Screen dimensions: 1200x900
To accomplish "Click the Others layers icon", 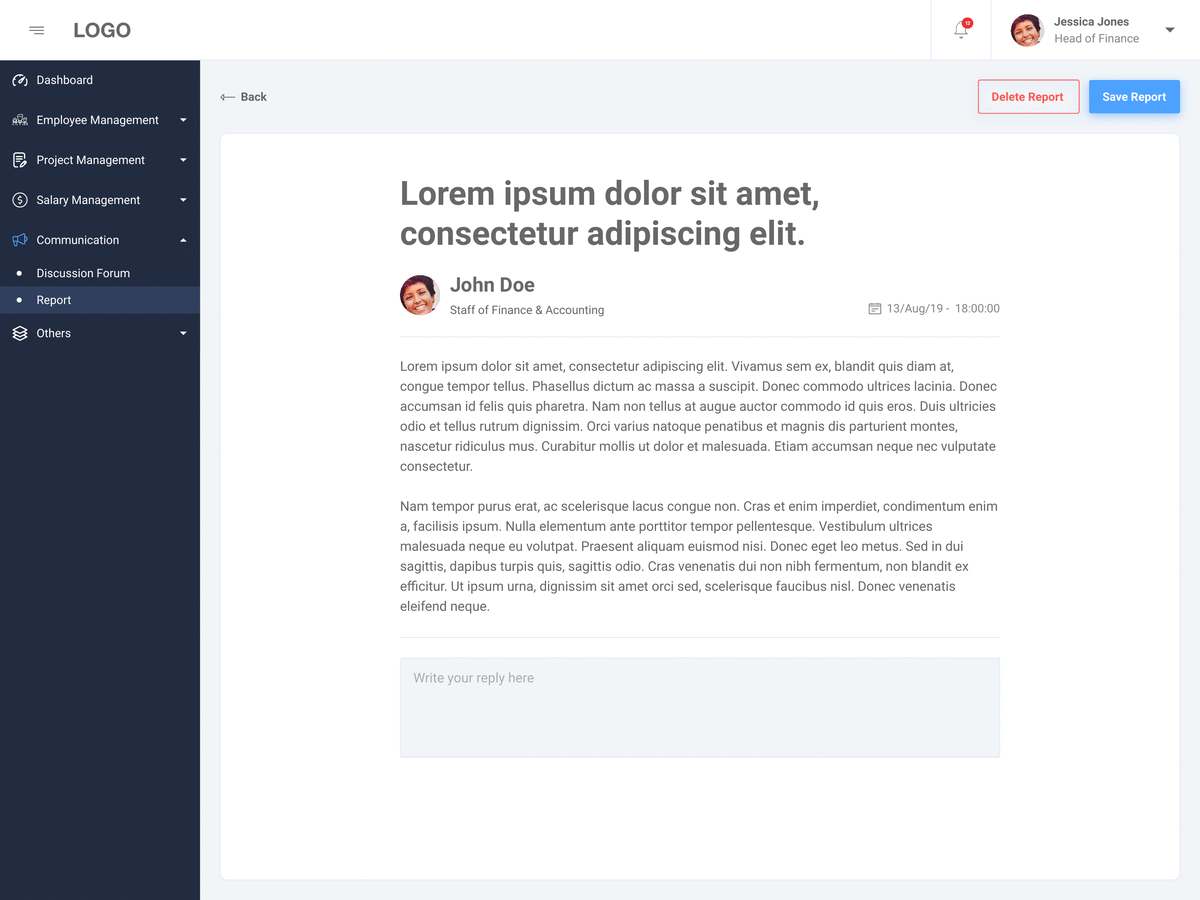I will coord(20,333).
